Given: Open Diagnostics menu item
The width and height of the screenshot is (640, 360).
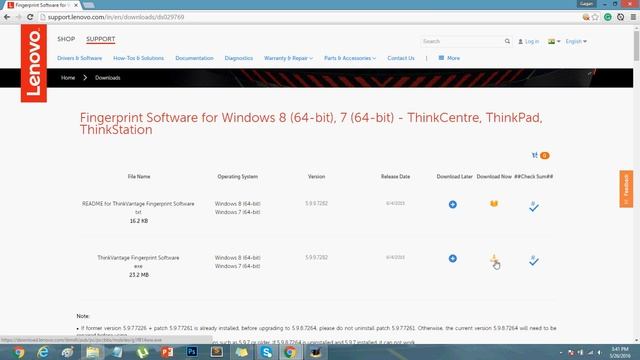Looking at the screenshot, I should pyautogui.click(x=239, y=58).
